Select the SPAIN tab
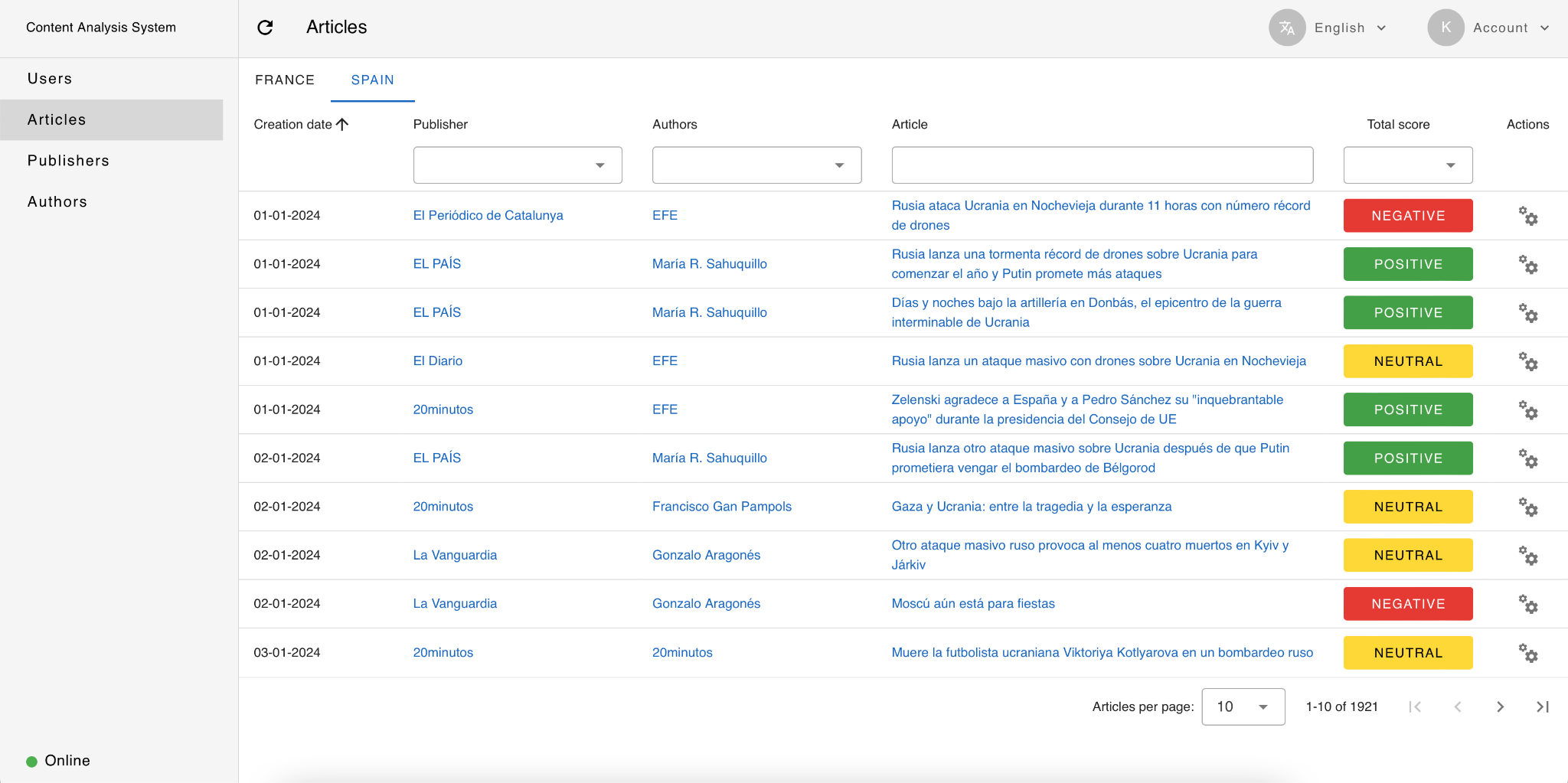 pos(373,80)
